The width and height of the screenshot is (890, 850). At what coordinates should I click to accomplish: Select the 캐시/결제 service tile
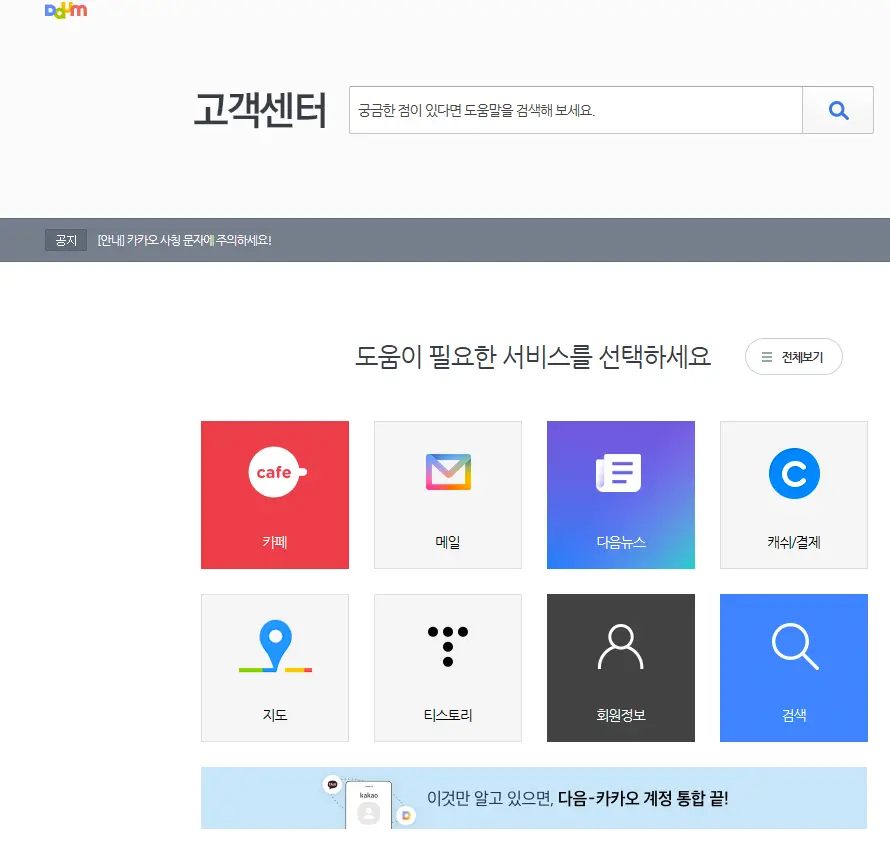pos(794,495)
